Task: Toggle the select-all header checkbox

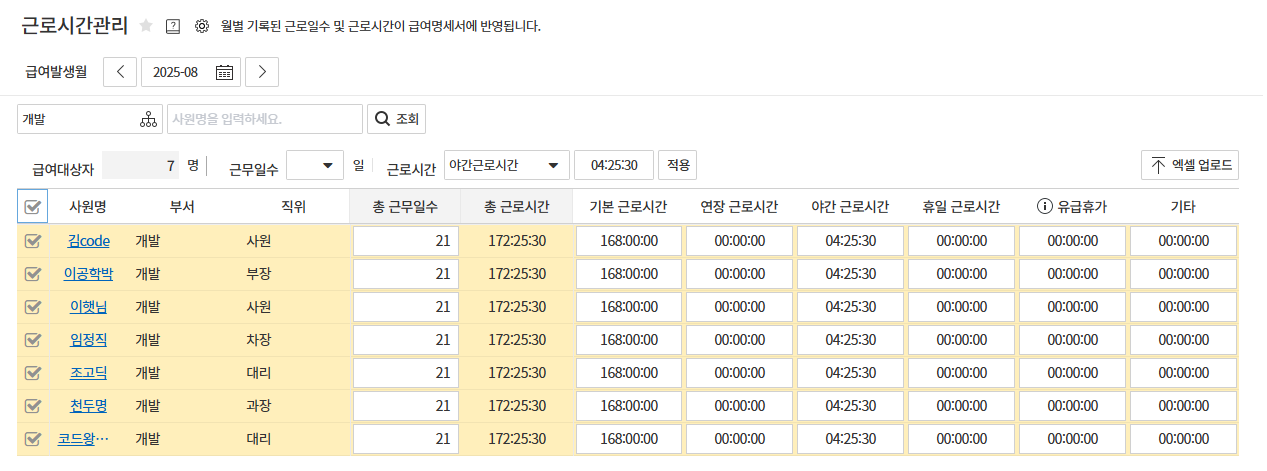Action: coord(33,207)
